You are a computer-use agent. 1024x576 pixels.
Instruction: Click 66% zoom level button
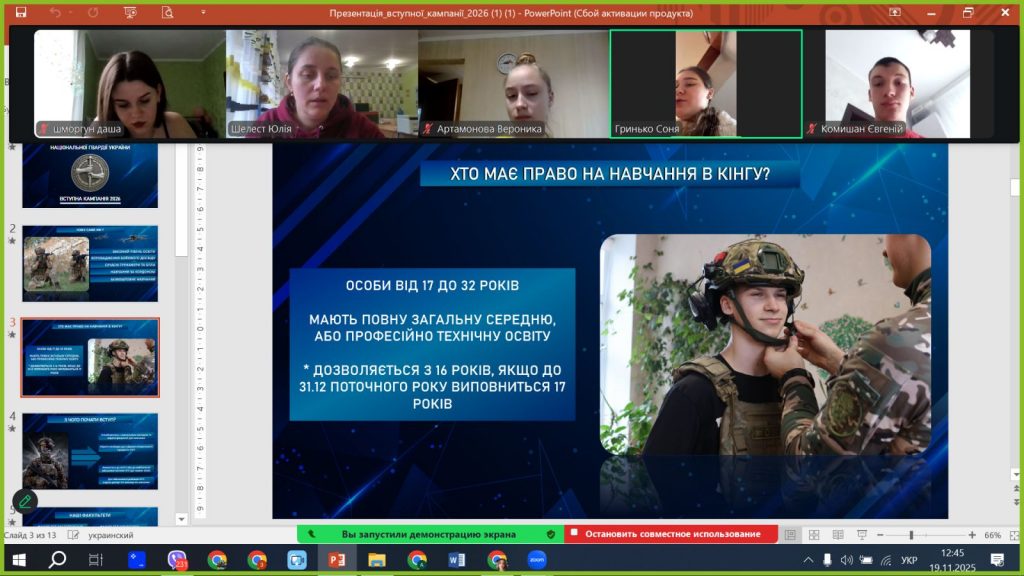click(993, 535)
